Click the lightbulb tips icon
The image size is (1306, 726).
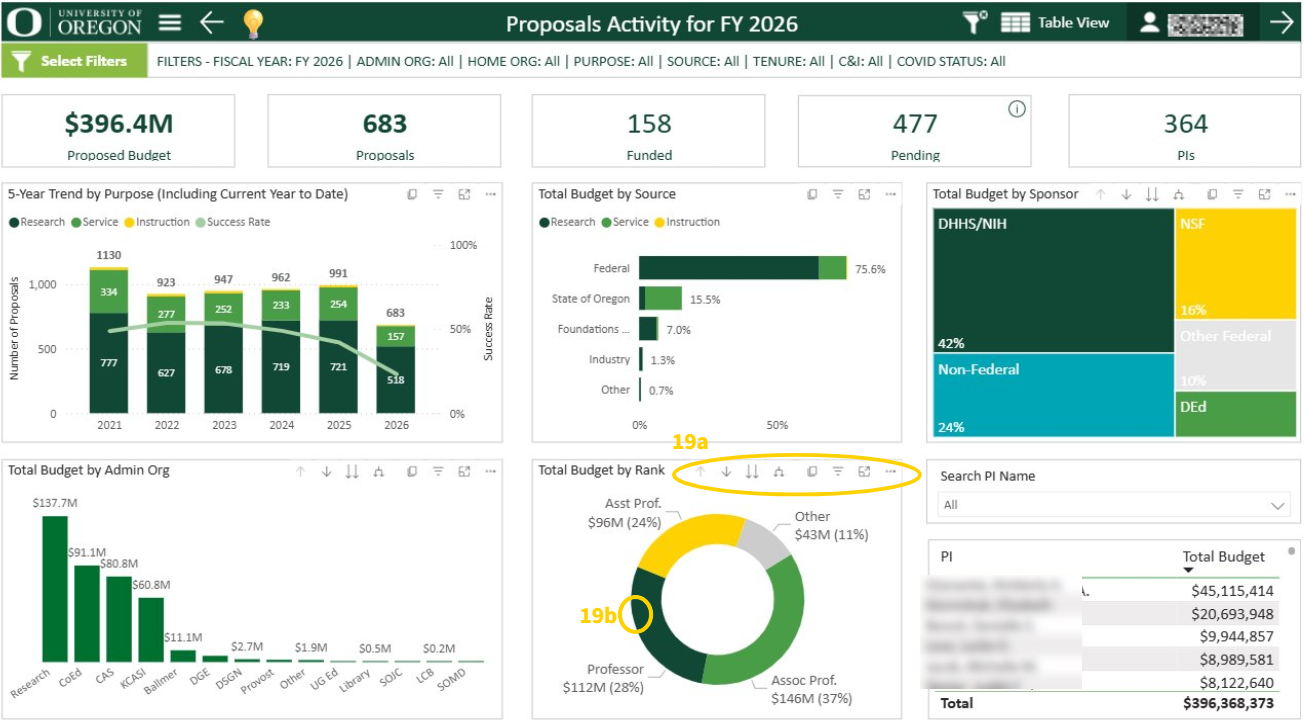pyautogui.click(x=253, y=23)
